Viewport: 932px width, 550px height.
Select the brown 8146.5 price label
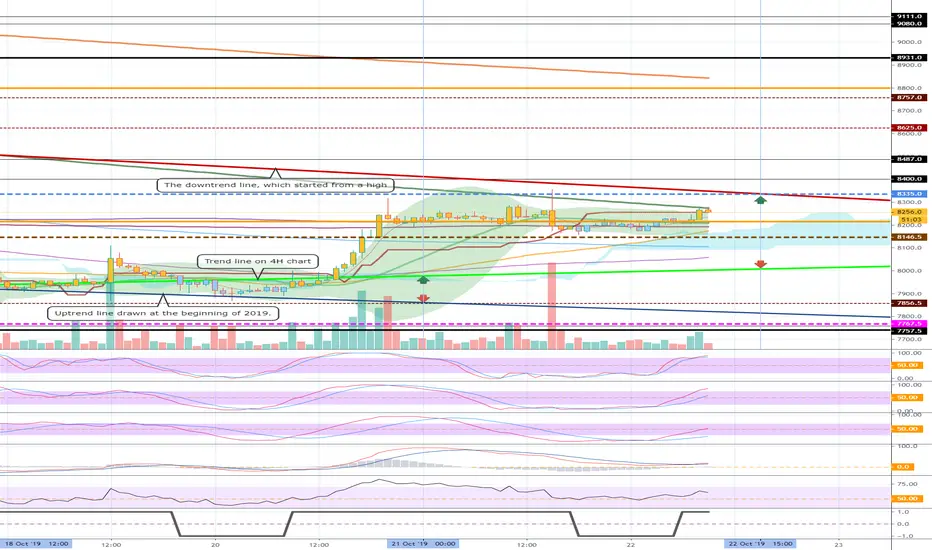(909, 237)
